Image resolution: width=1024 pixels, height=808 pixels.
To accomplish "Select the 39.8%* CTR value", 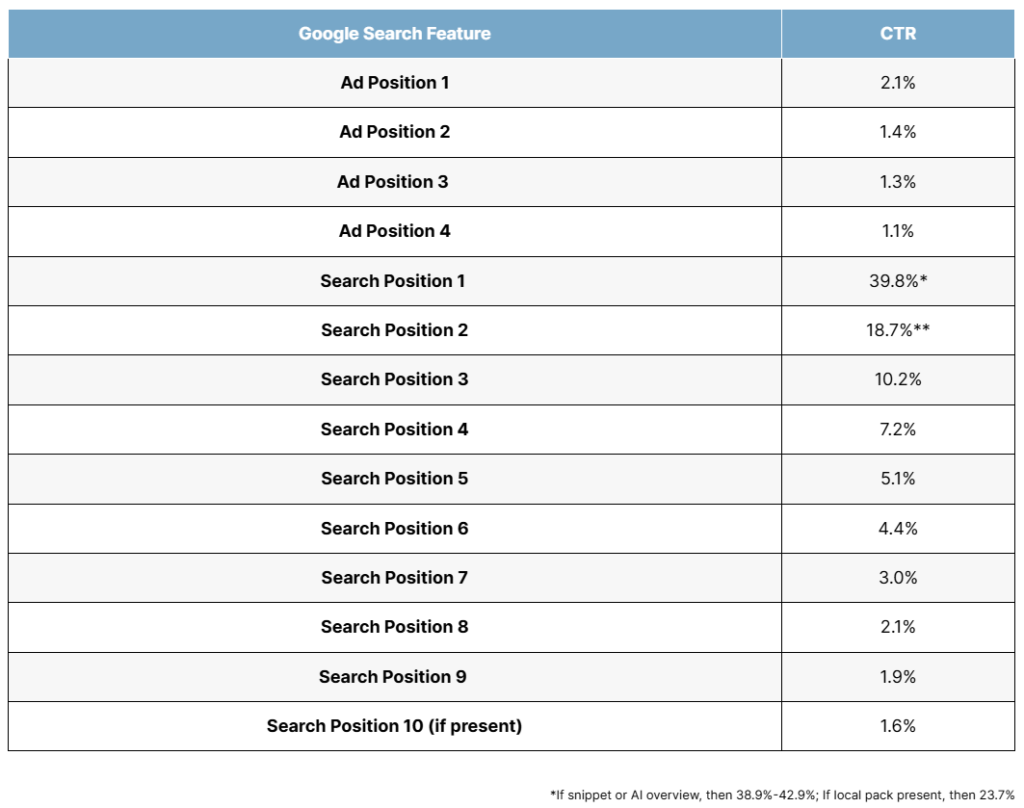I will click(898, 281).
